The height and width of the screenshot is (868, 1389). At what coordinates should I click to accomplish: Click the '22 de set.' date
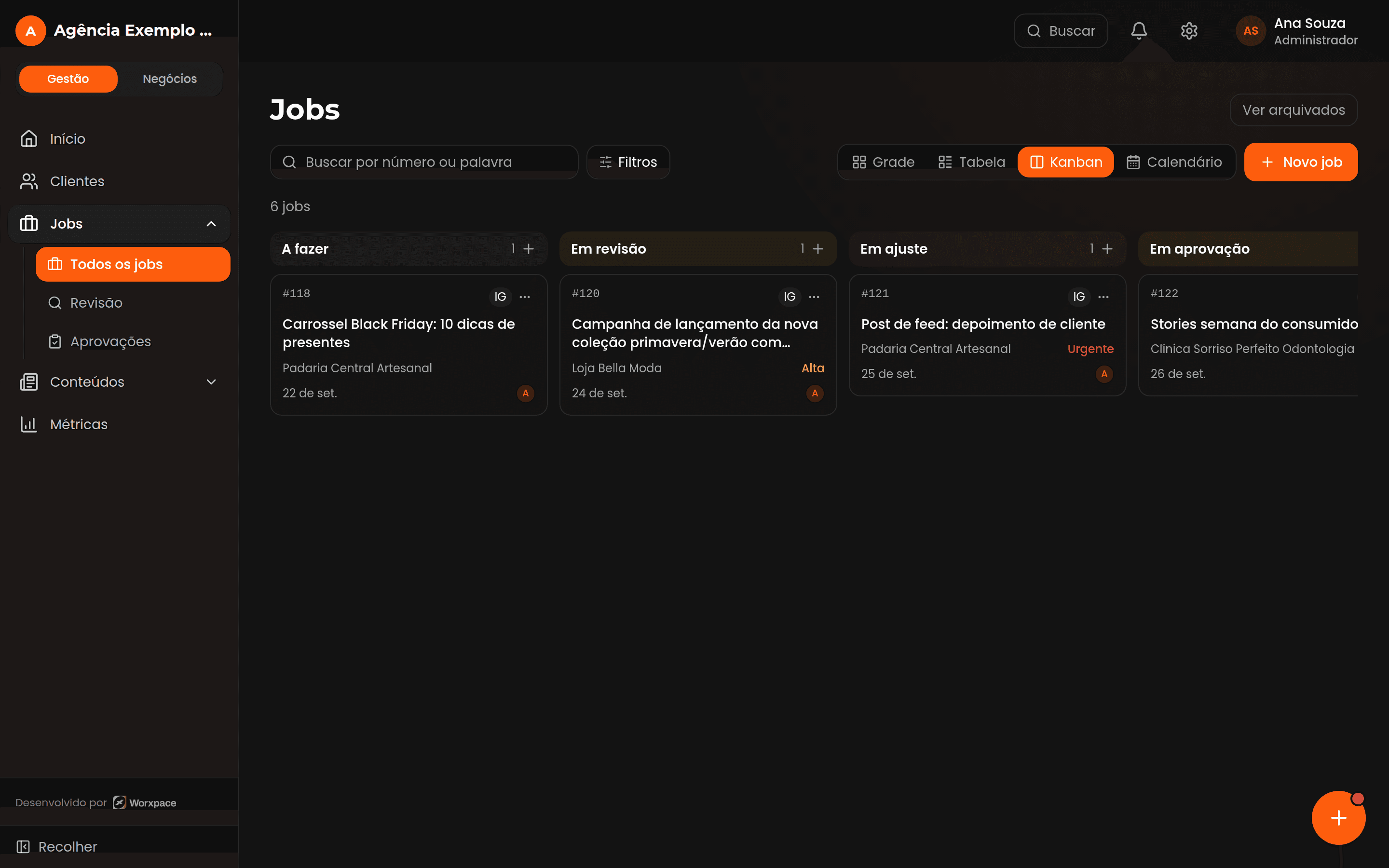310,393
